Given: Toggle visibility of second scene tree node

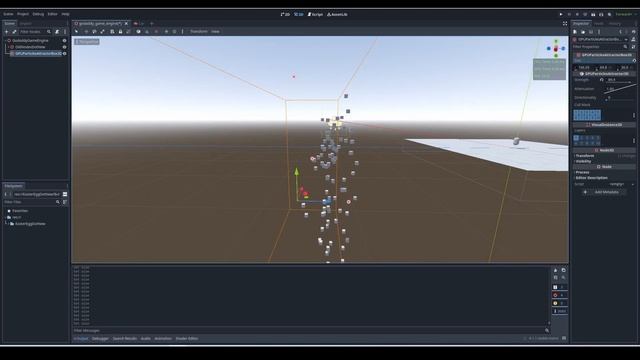Looking at the screenshot, I should pos(64,47).
